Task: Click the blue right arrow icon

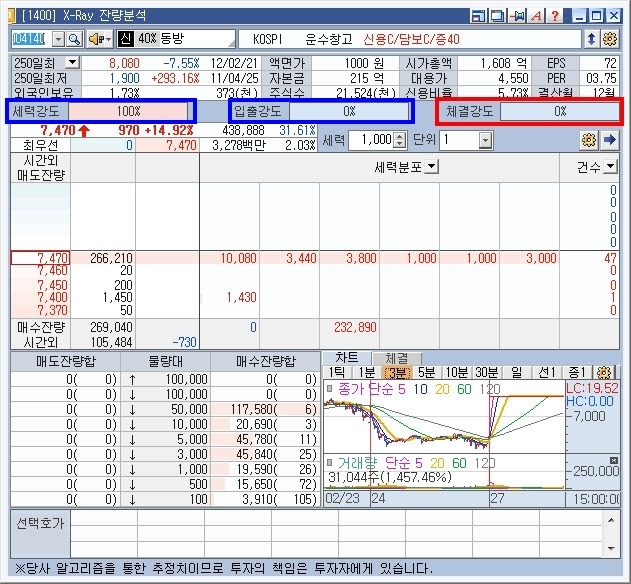Action: tap(610, 140)
